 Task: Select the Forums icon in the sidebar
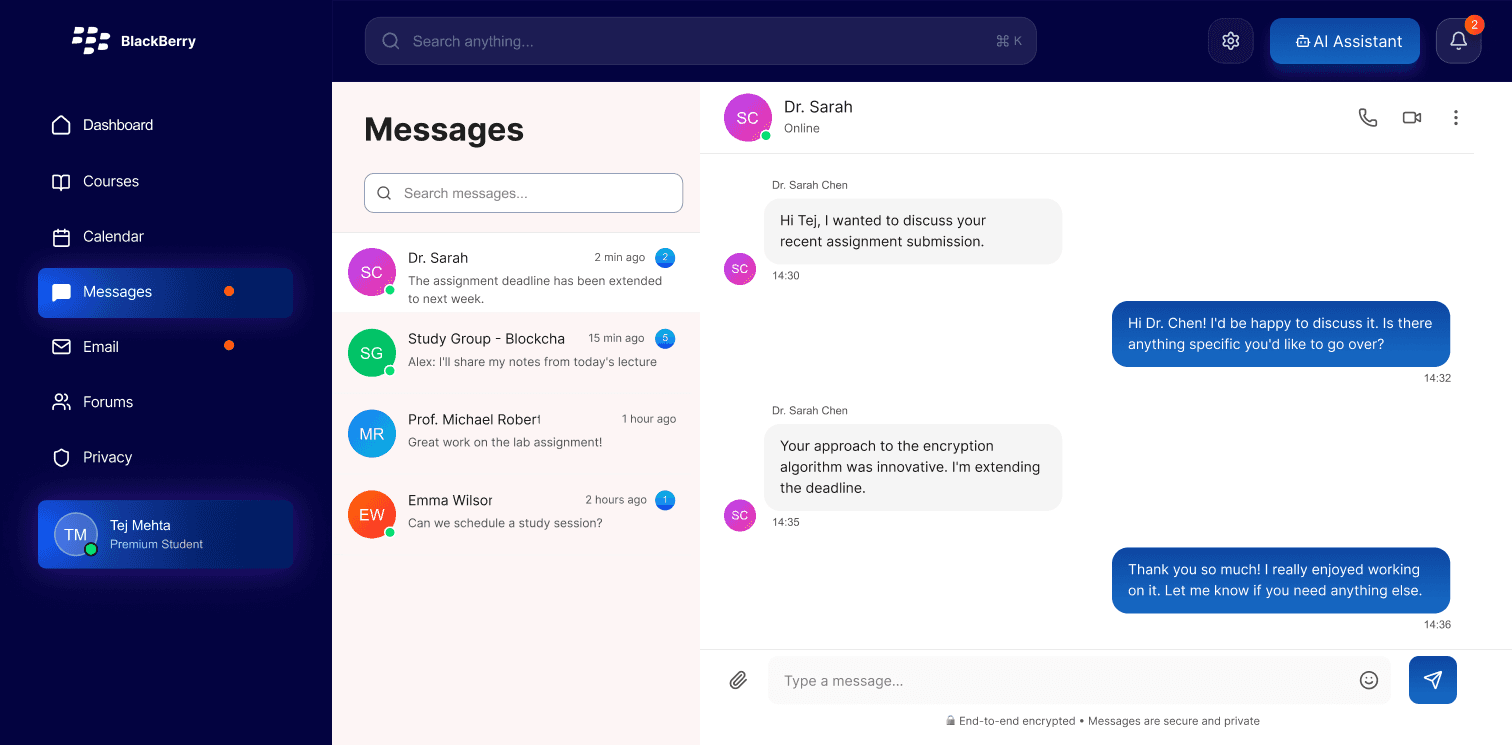pyautogui.click(x=62, y=402)
